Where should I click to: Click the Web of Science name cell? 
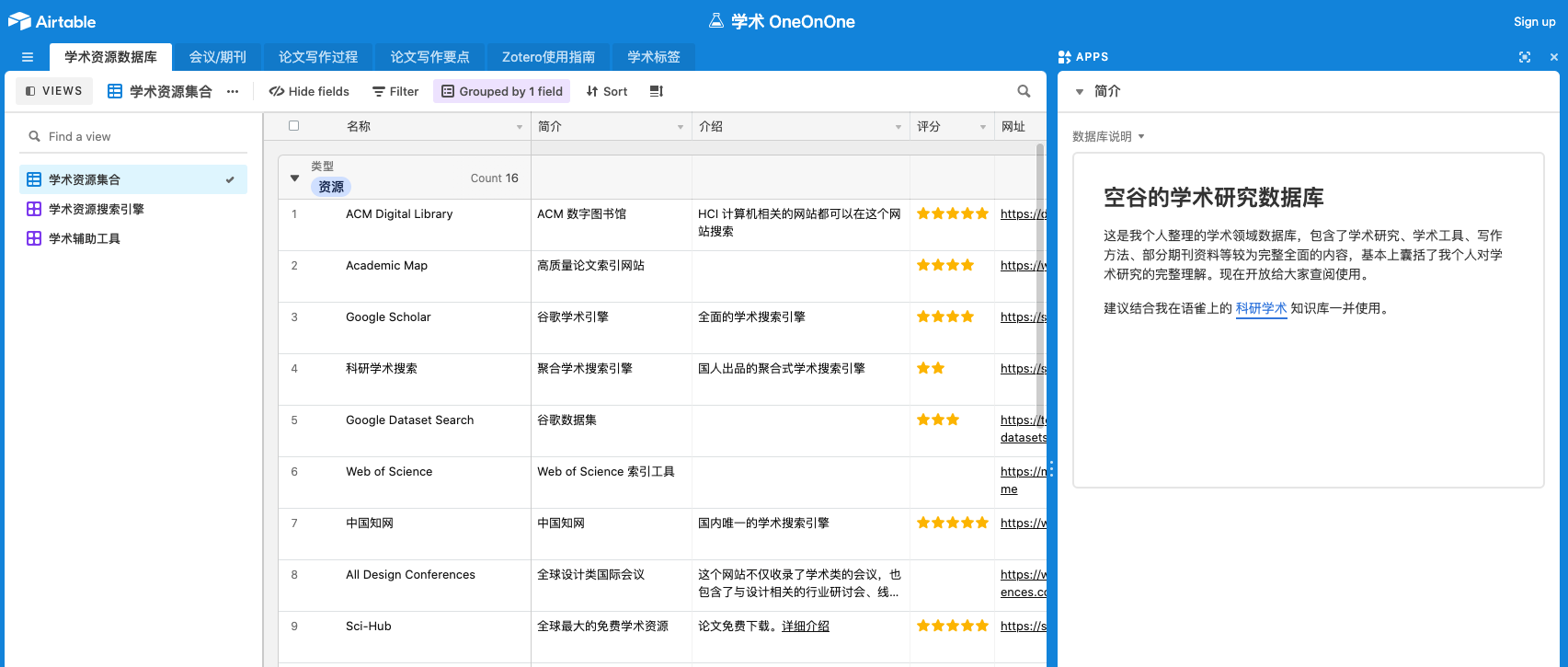(x=405, y=483)
